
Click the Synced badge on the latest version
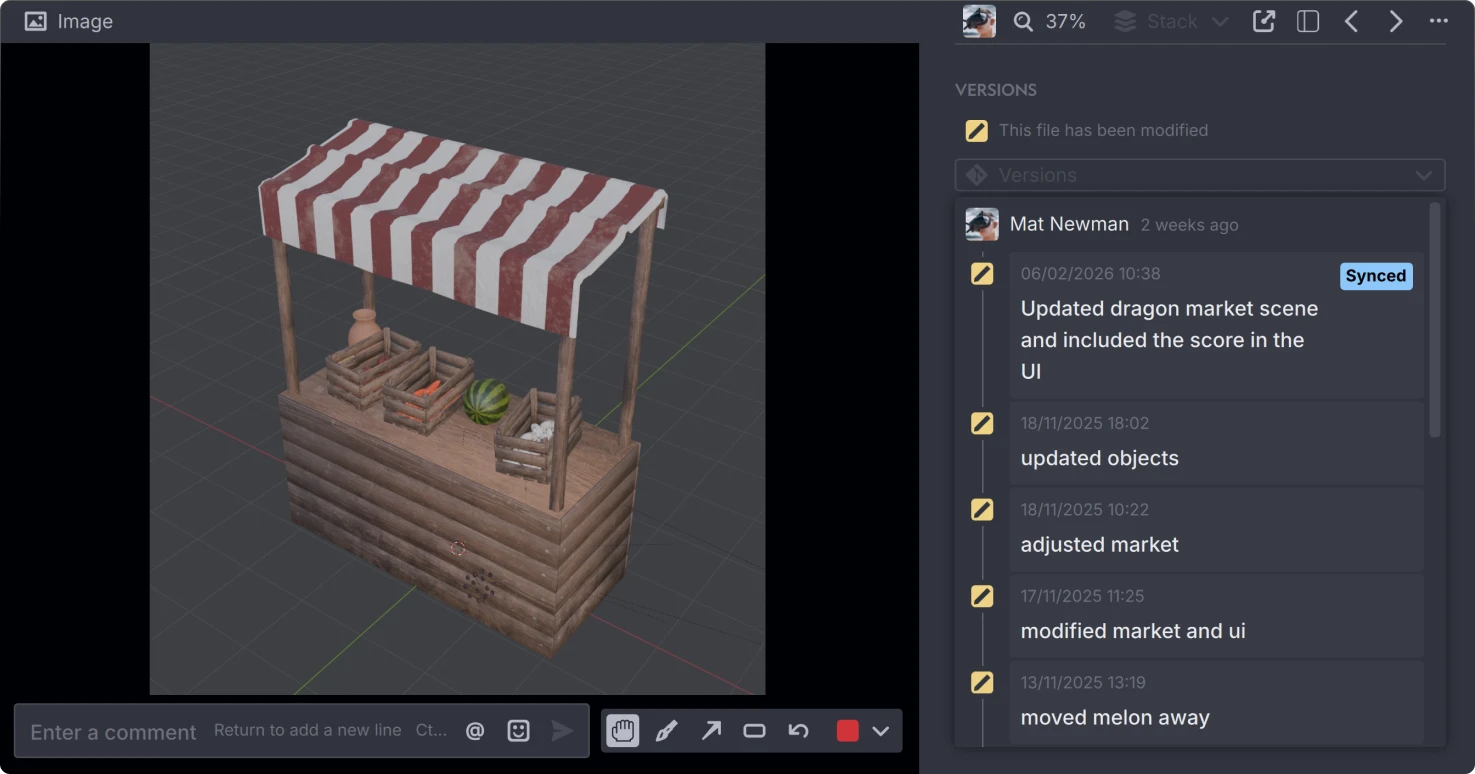1376,275
